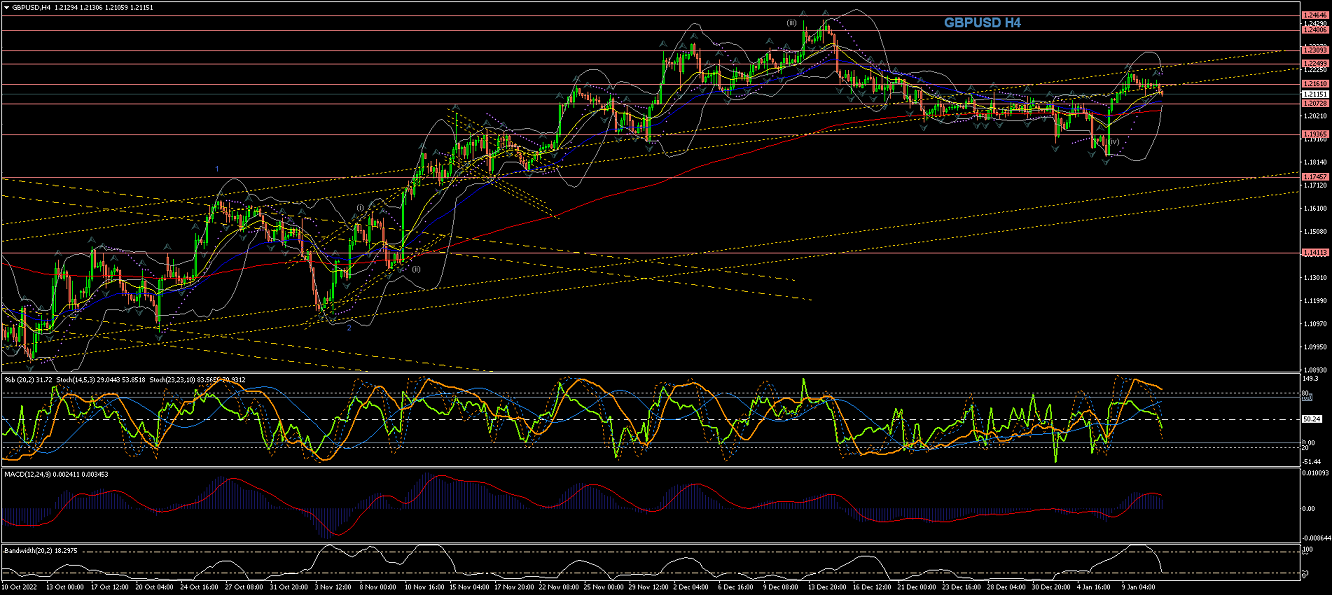Click the current price 1.21151 marker
Image resolution: width=1332 pixels, height=595 pixels.
click(1314, 94)
